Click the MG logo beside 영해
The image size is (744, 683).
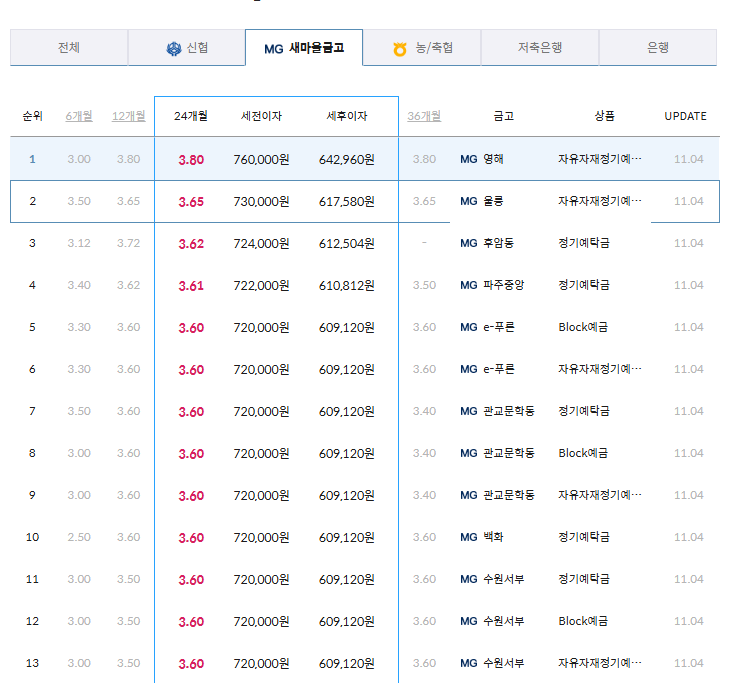[469, 159]
